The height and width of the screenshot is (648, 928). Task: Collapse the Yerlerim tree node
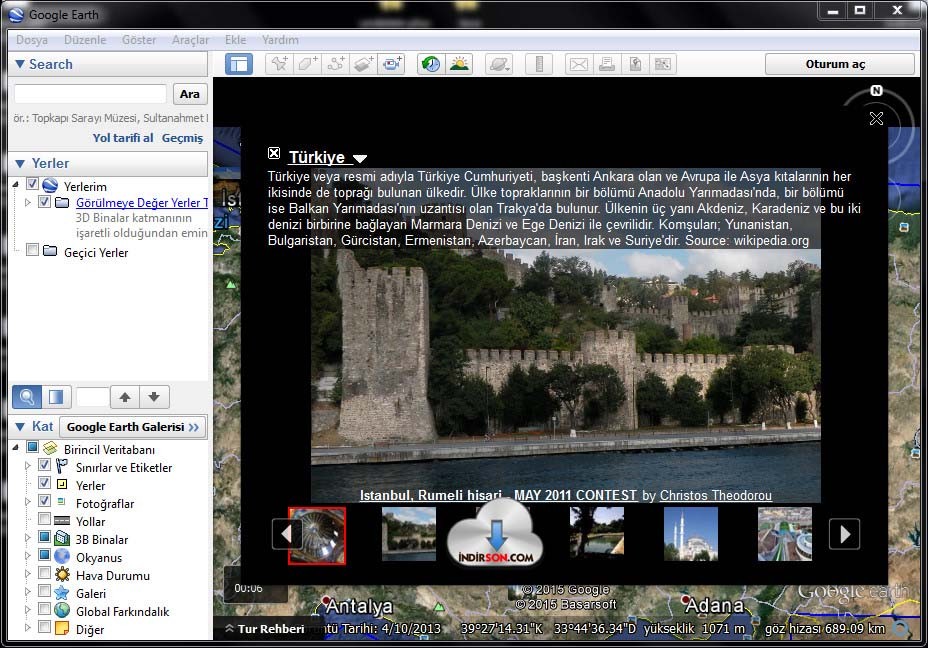(16, 185)
